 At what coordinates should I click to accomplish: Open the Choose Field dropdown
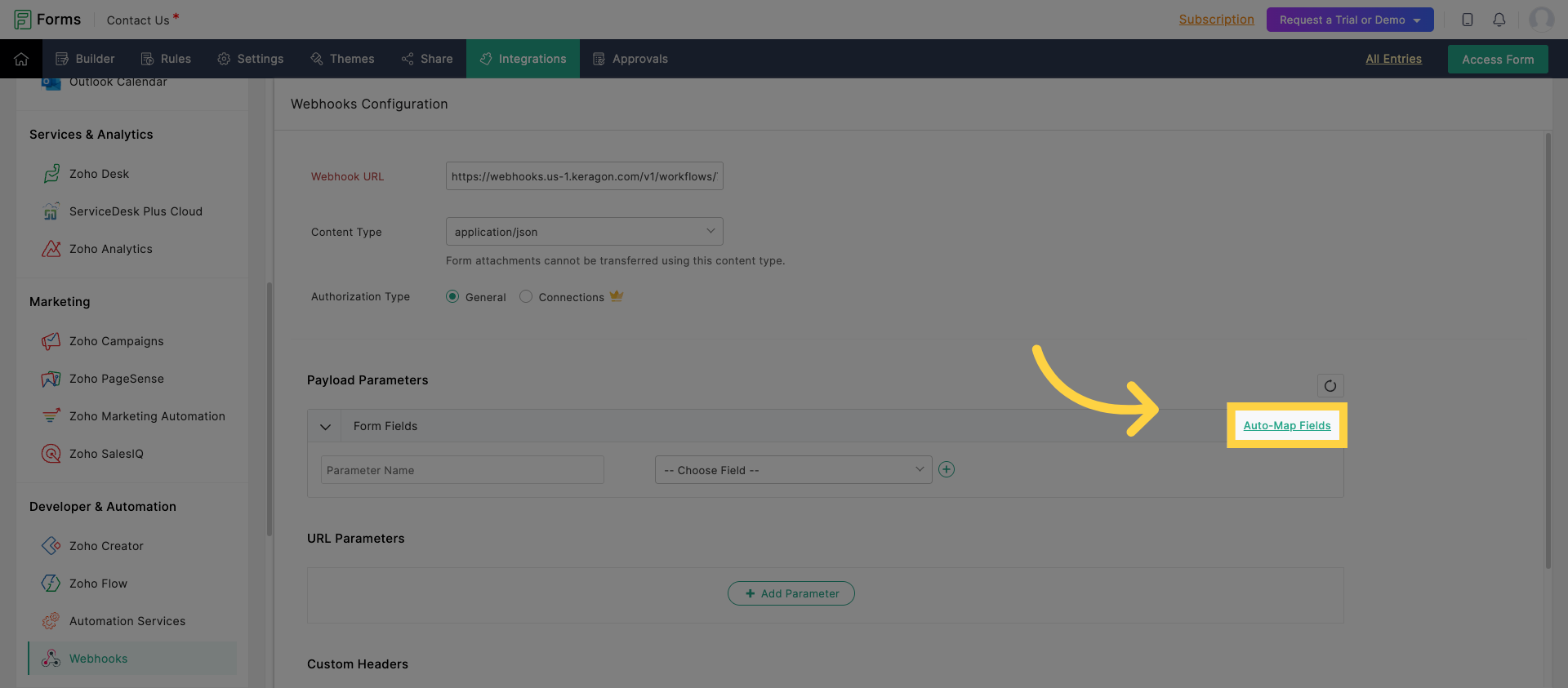pyautogui.click(x=793, y=469)
